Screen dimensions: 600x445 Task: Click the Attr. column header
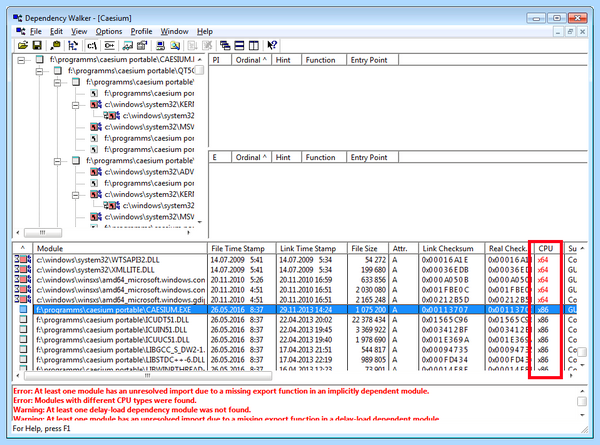(x=403, y=248)
